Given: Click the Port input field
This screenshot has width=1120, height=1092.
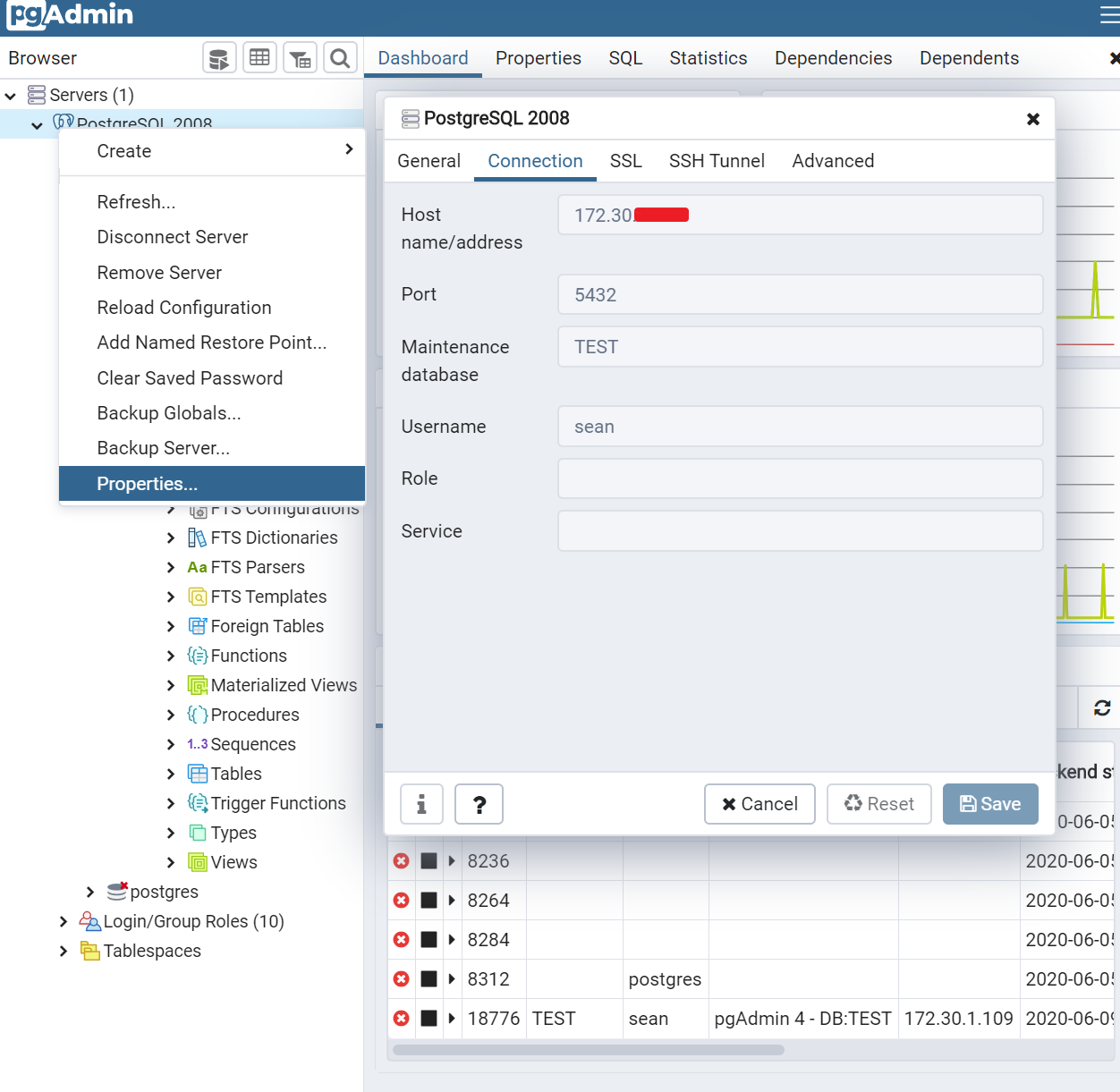Looking at the screenshot, I should (801, 294).
